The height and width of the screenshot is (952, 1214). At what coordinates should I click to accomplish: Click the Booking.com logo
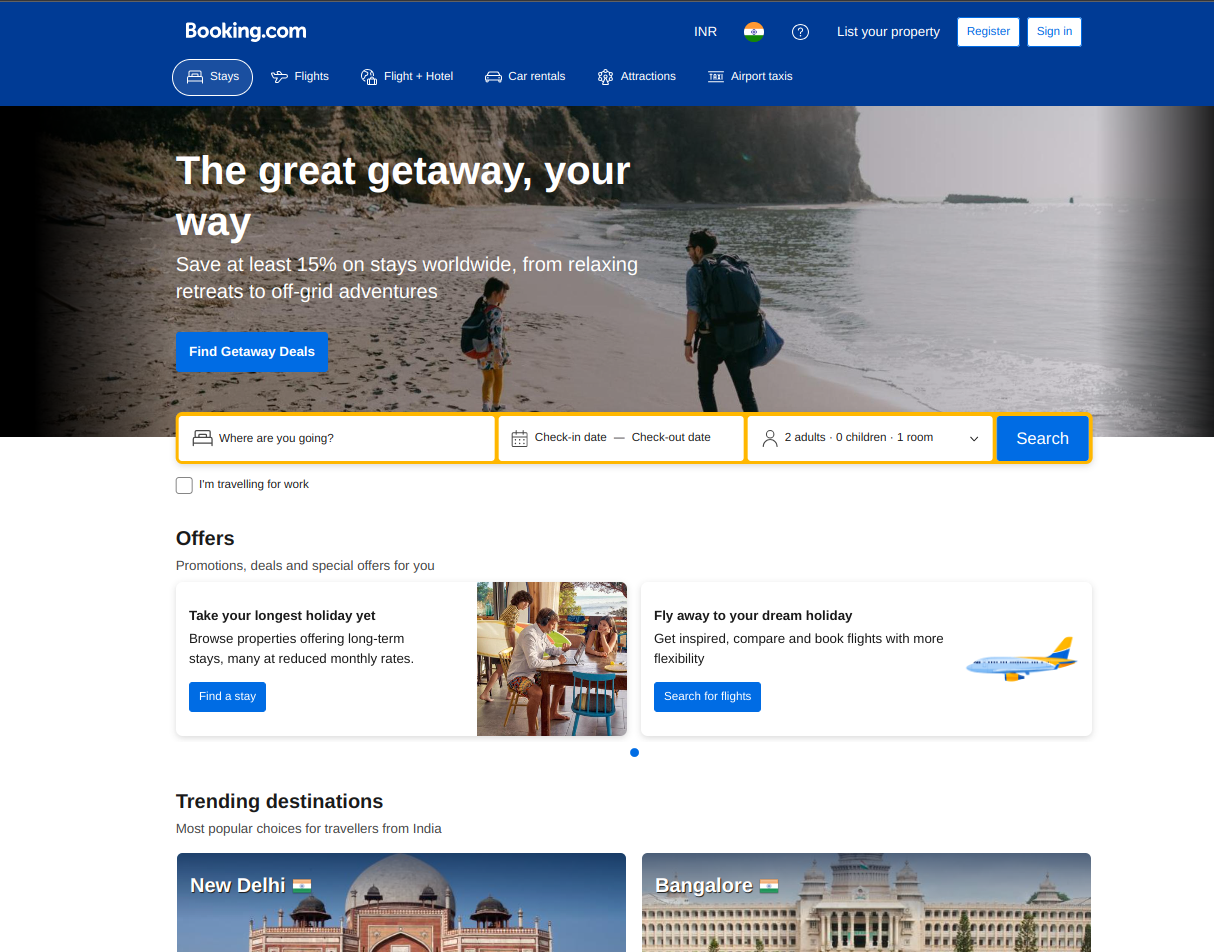[x=246, y=31]
